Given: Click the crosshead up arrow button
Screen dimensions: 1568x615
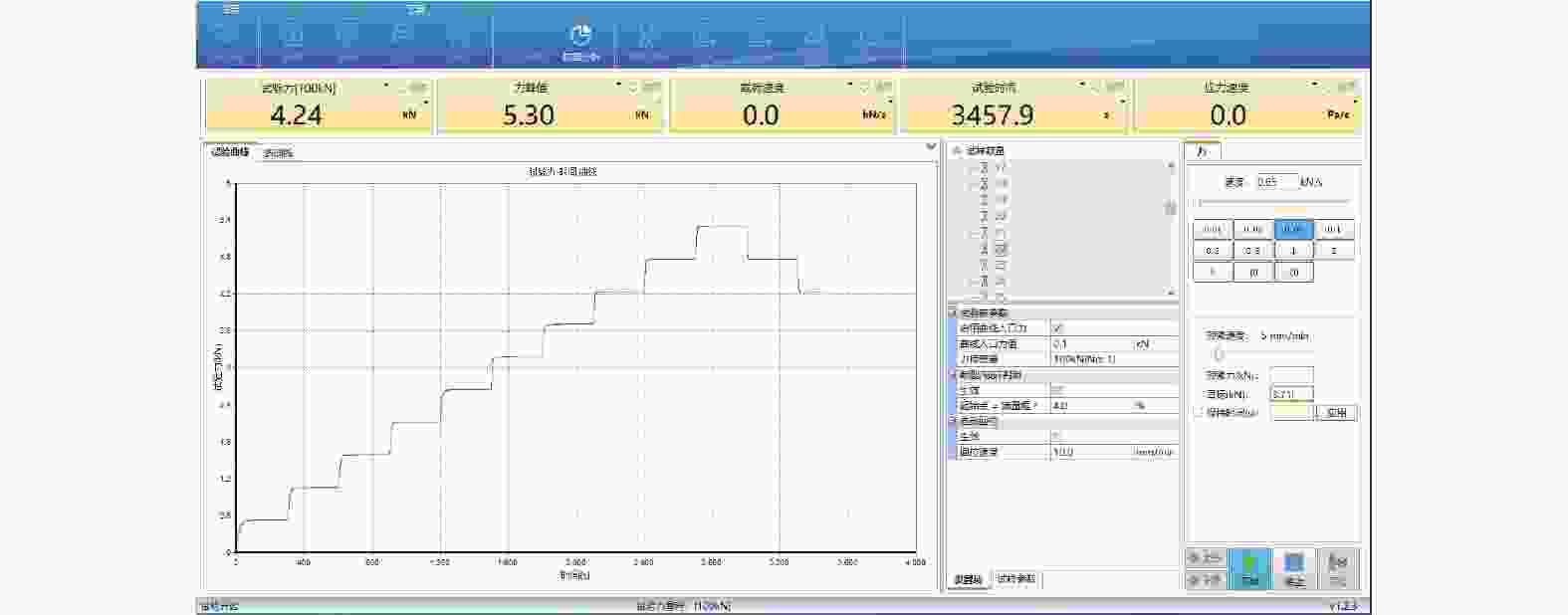Looking at the screenshot, I should click(1206, 558).
